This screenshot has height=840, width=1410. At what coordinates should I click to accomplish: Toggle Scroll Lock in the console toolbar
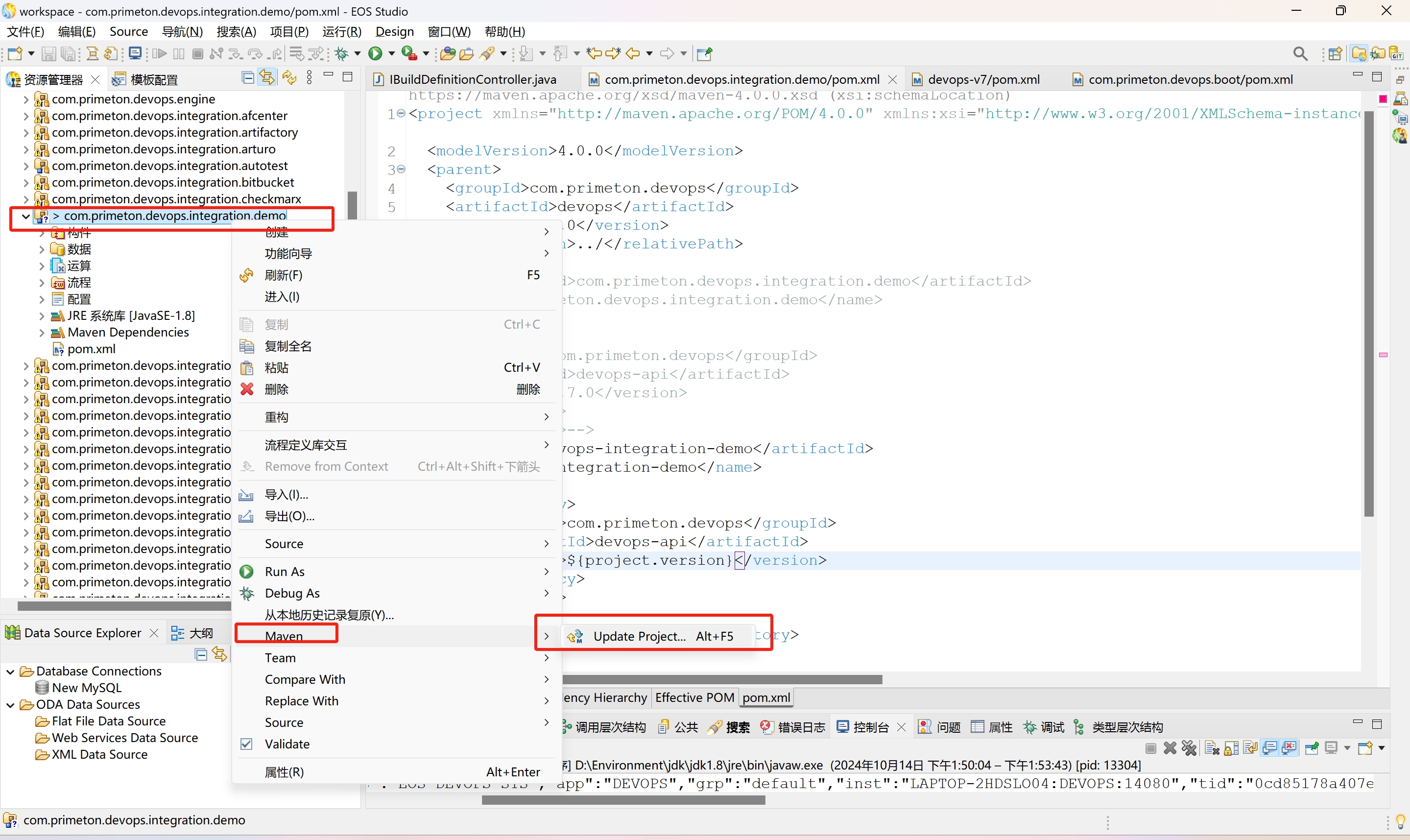pyautogui.click(x=1231, y=748)
